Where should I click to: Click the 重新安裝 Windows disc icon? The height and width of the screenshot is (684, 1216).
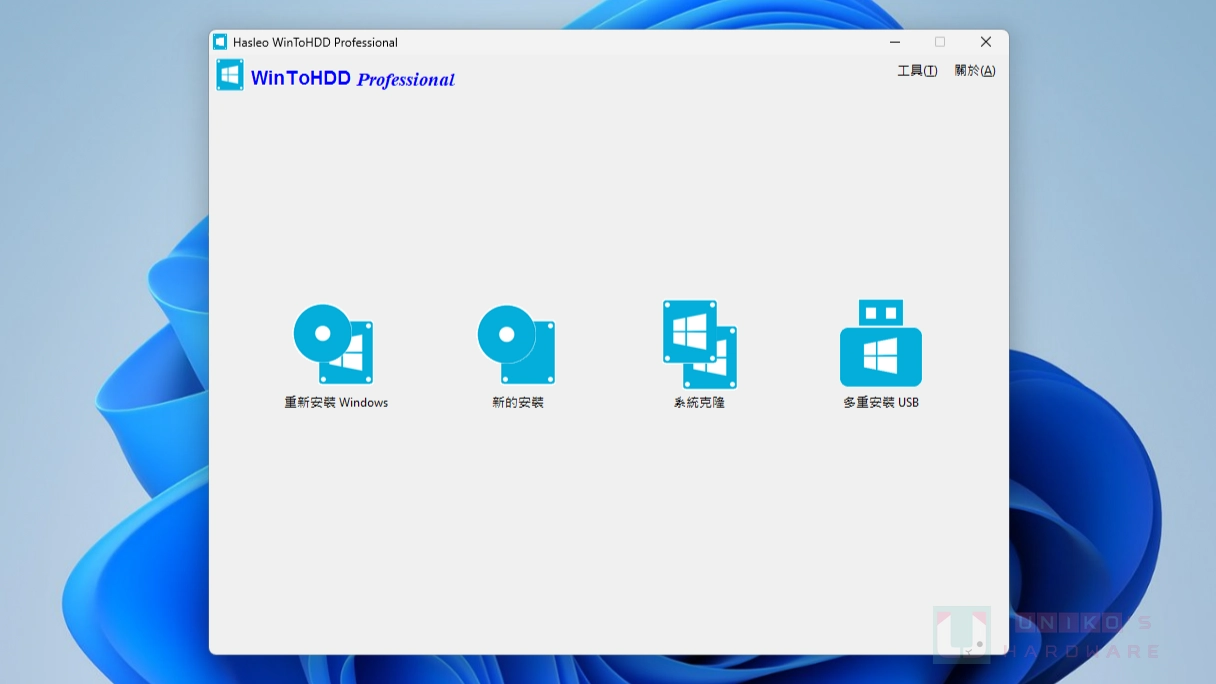(x=334, y=344)
